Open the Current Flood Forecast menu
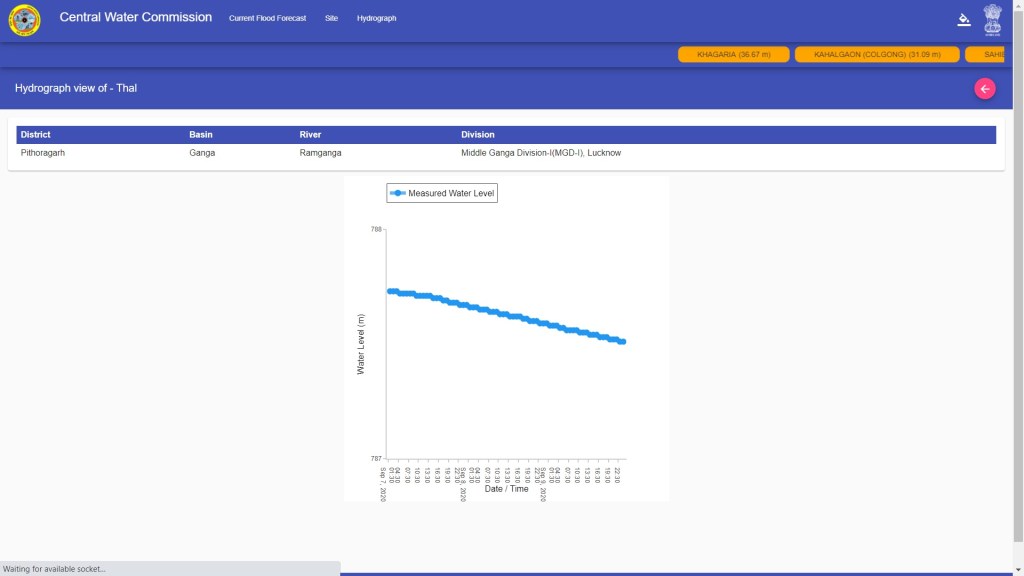Viewport: 1024px width, 576px height. click(x=267, y=19)
